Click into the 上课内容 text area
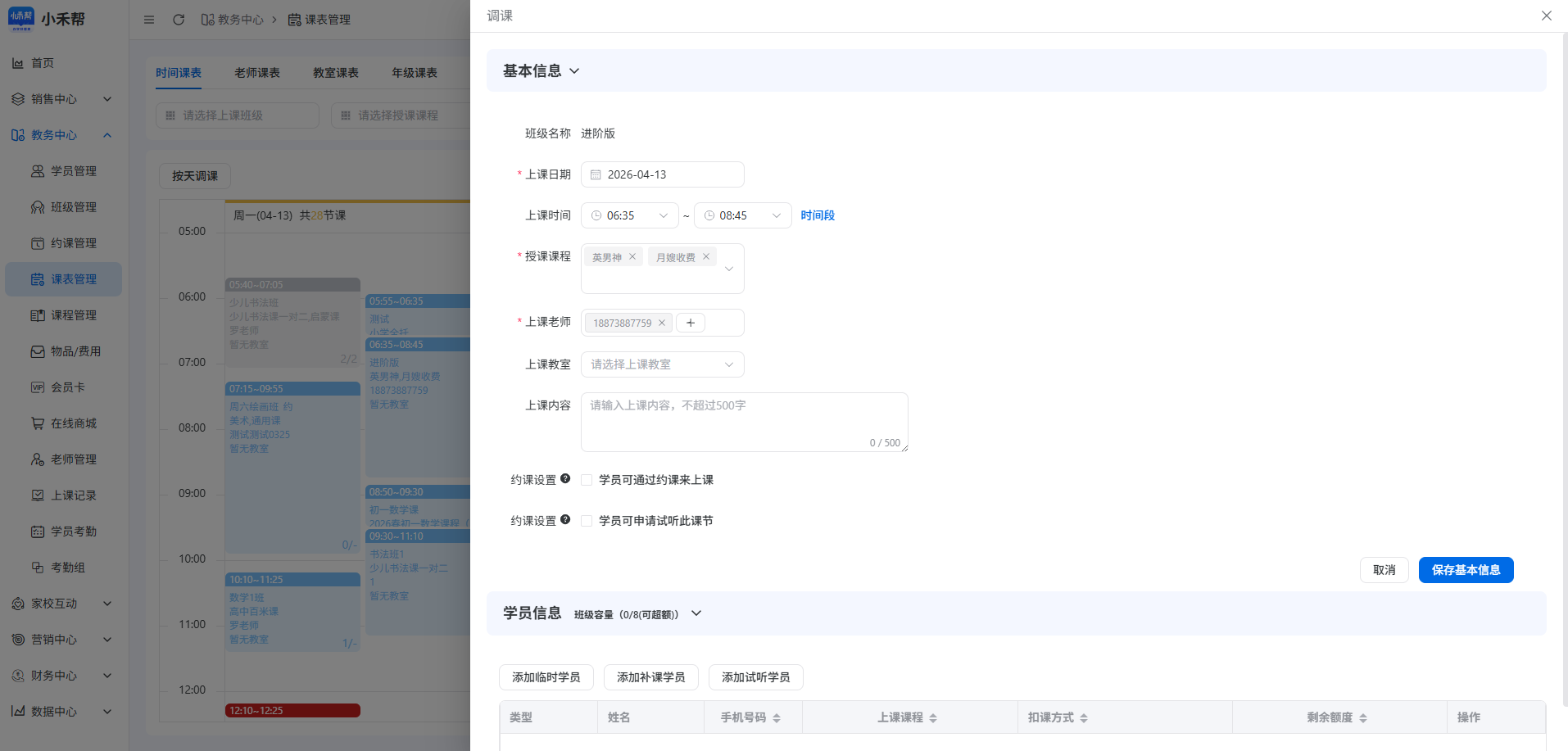 (x=744, y=422)
